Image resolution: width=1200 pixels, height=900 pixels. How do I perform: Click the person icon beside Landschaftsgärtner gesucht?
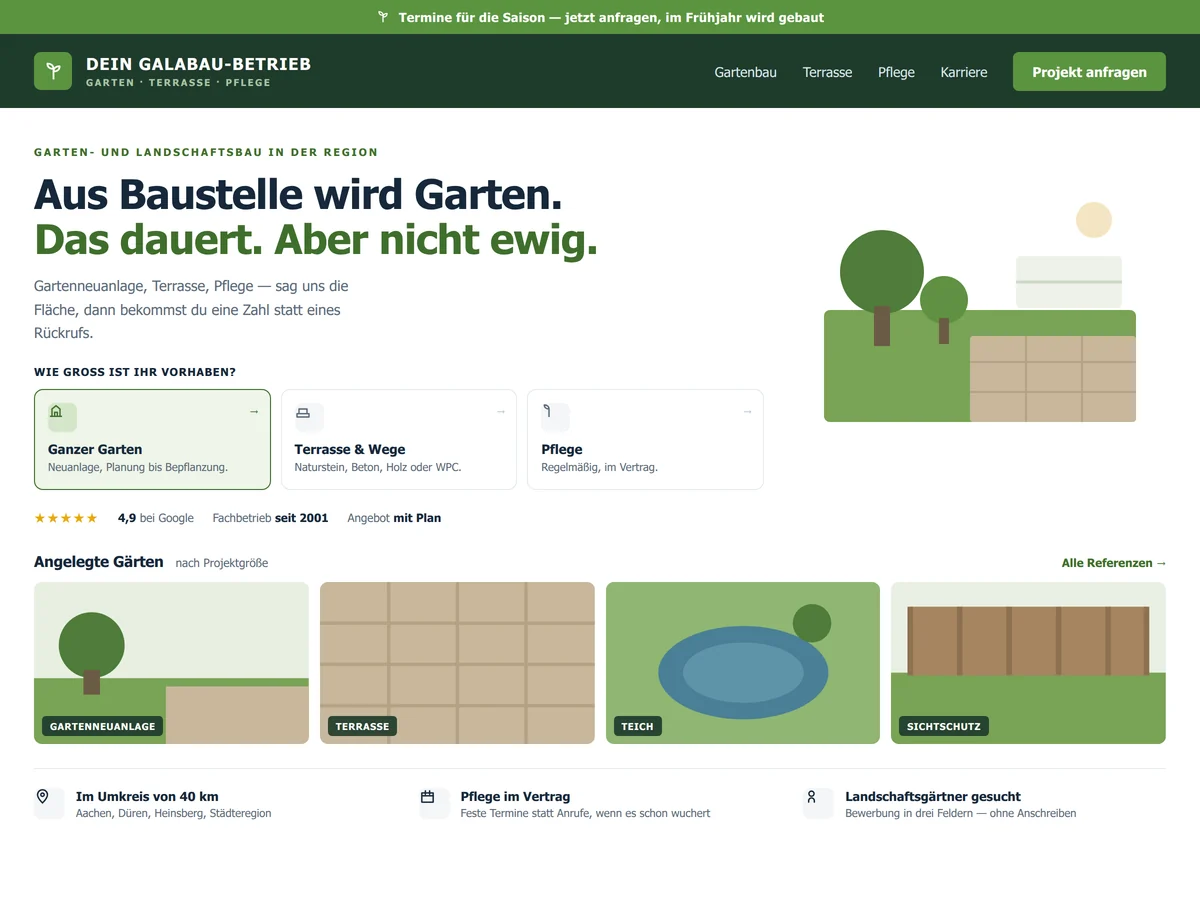[812, 797]
